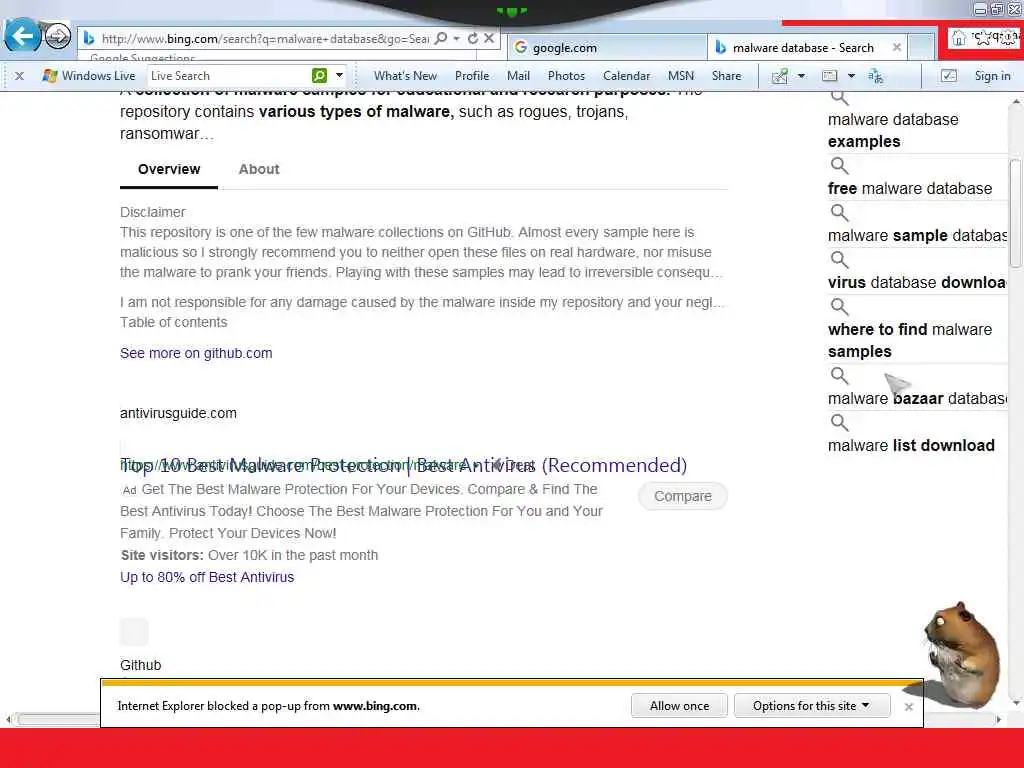Screen dimensions: 1024x768
Task: Search related: free malware database
Action: (910, 189)
